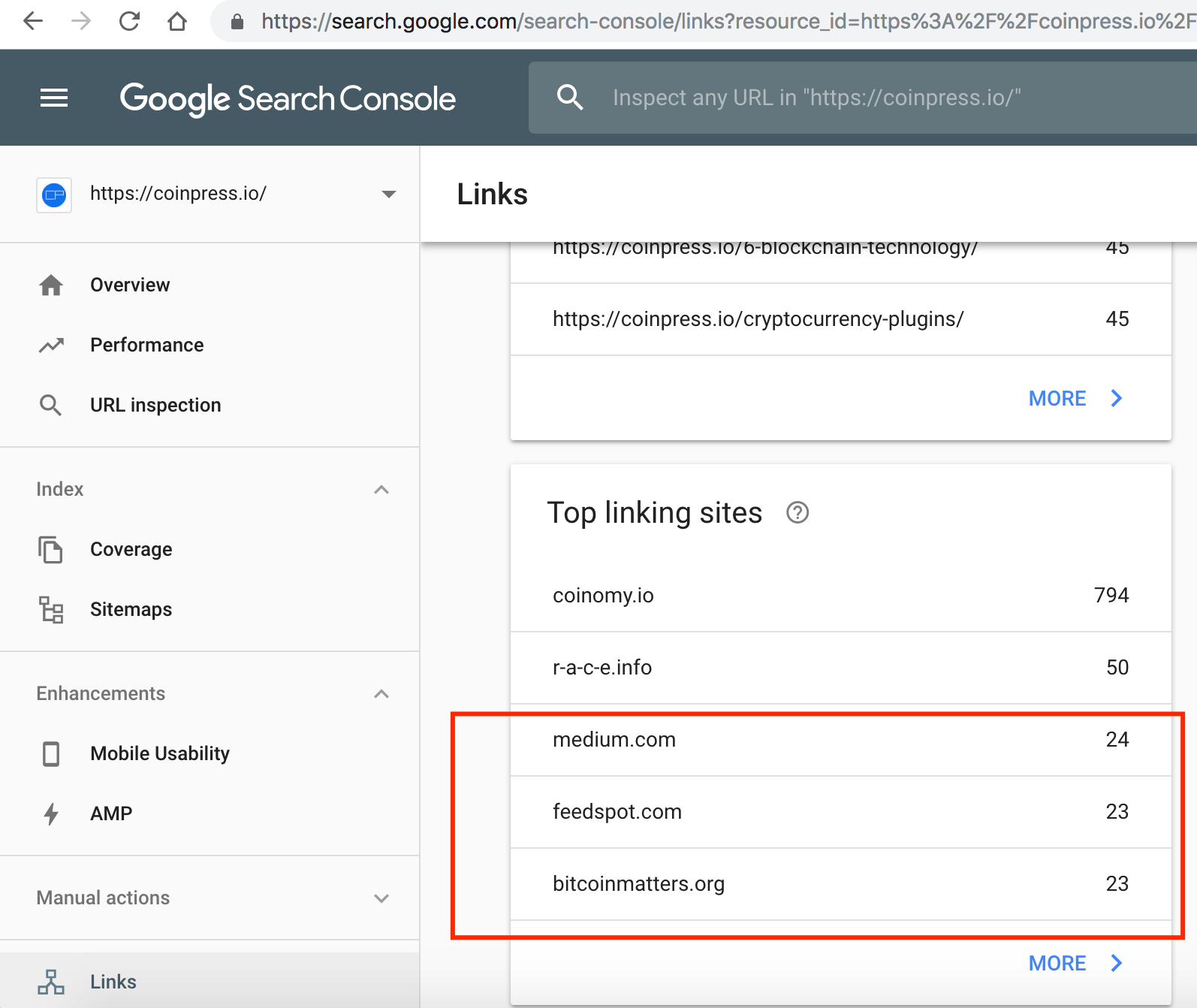Open the Overview page
The image size is (1197, 1008).
[x=210, y=285]
